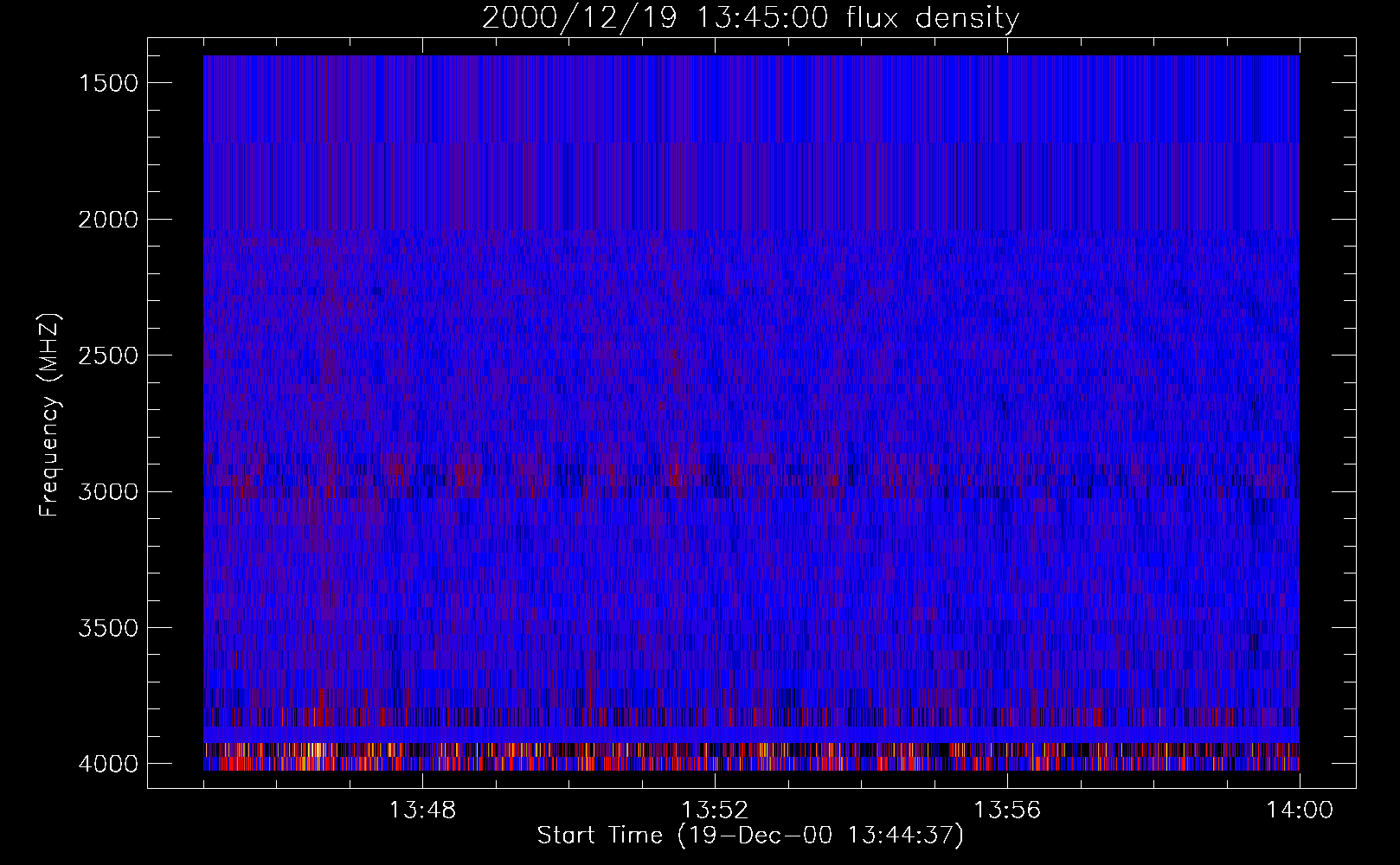Select the 4000 frequency tick label

point(108,764)
